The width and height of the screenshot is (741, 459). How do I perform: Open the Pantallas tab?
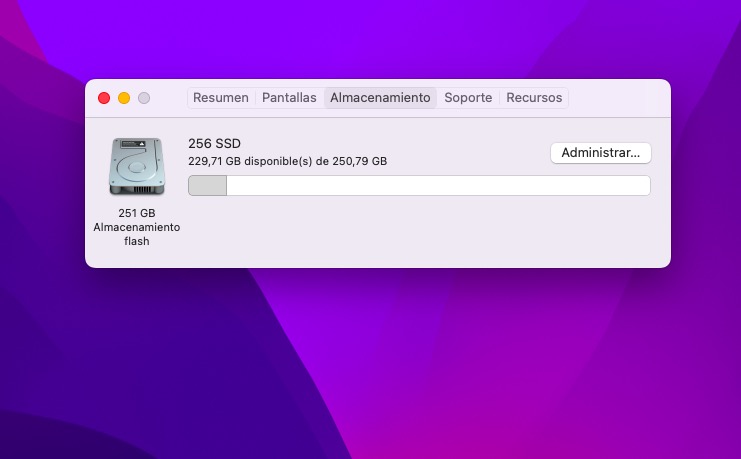pyautogui.click(x=289, y=98)
